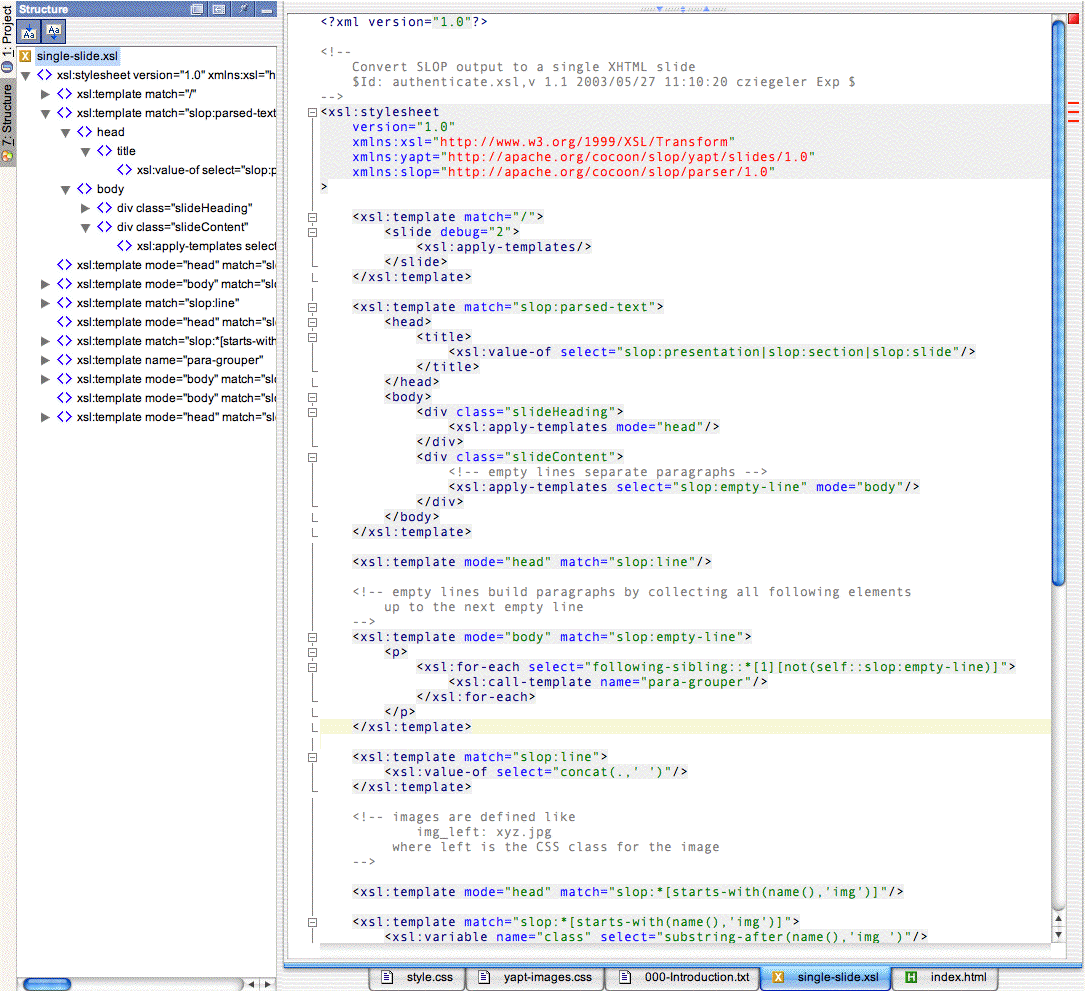Viewport: 1085px width, 991px height.
Task: Switch to the style.css editor tab
Action: pyautogui.click(x=417, y=977)
